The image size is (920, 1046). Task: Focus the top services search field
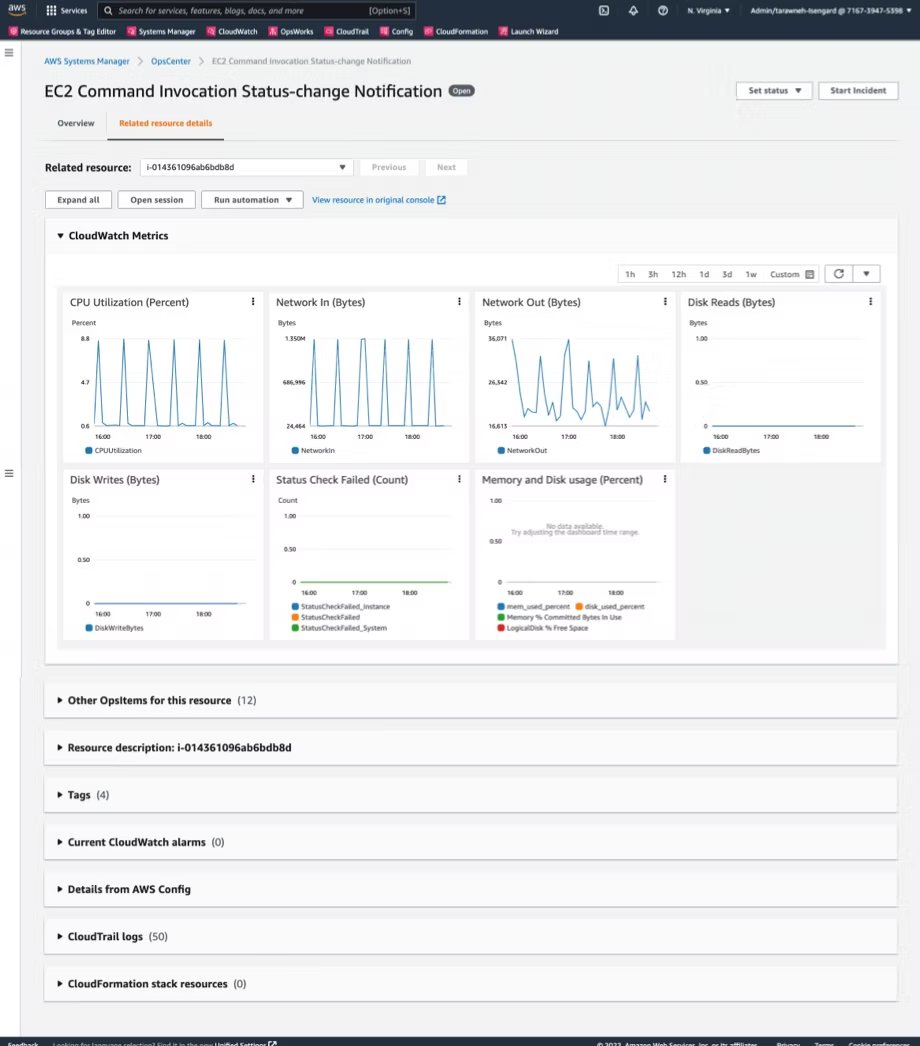[256, 11]
